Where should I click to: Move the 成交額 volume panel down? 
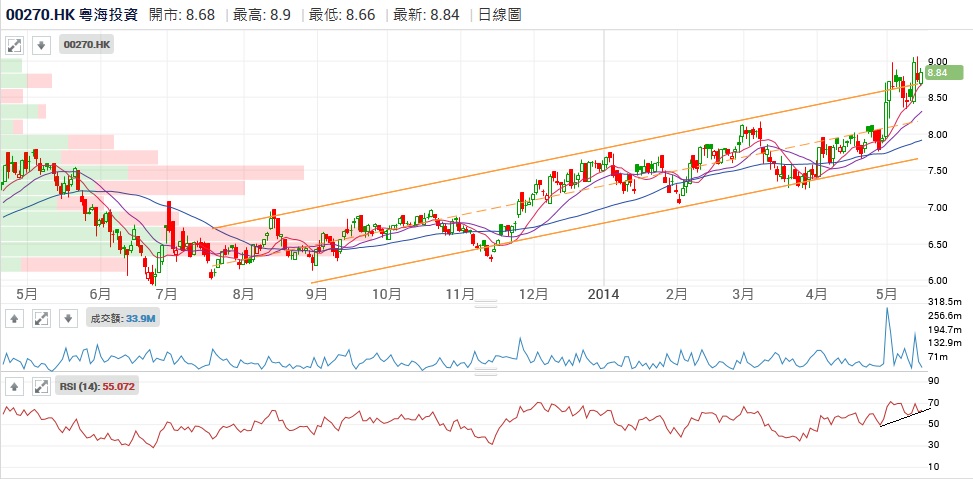pos(67,318)
